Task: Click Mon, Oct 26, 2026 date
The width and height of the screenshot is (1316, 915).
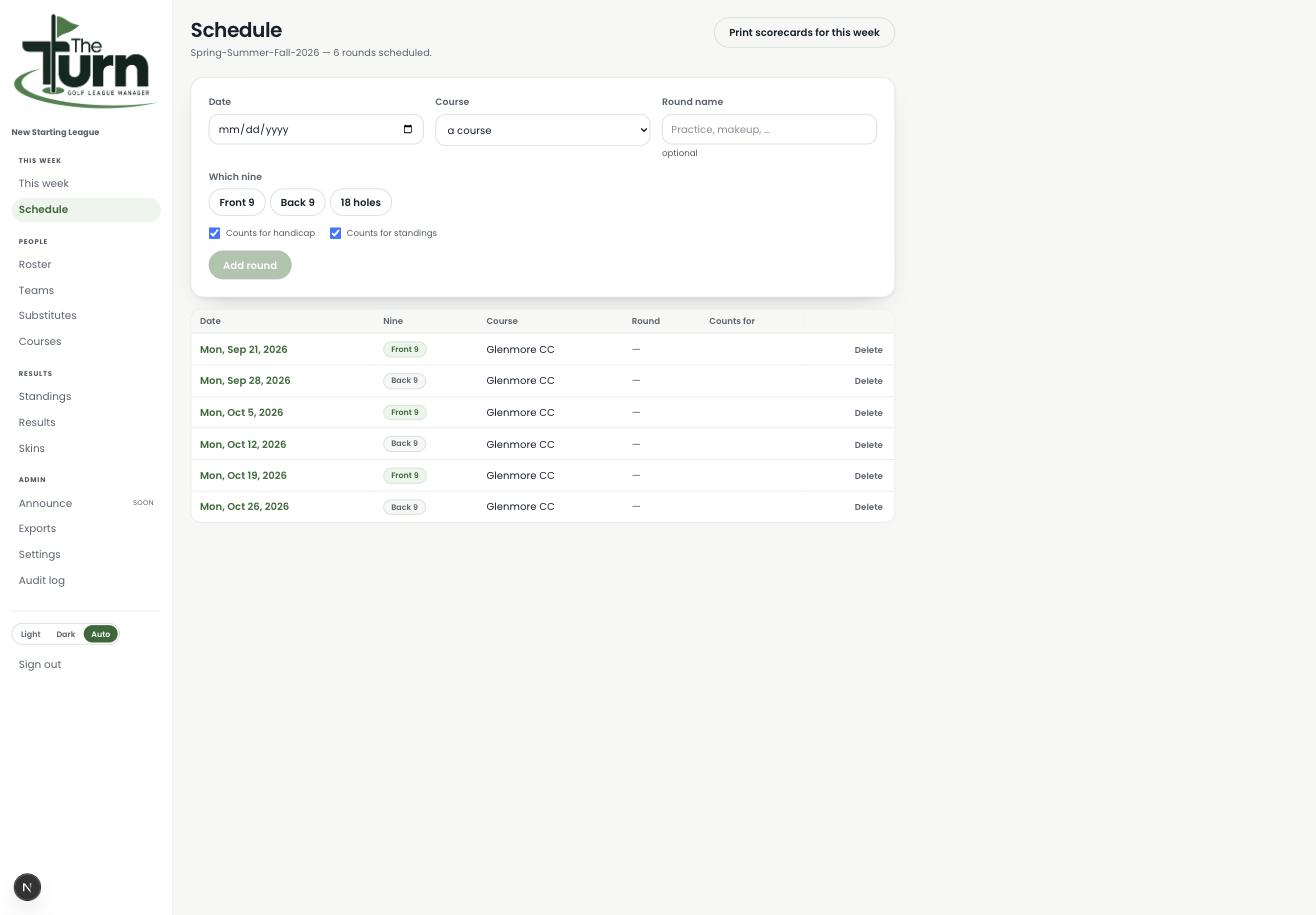Action: (x=244, y=507)
